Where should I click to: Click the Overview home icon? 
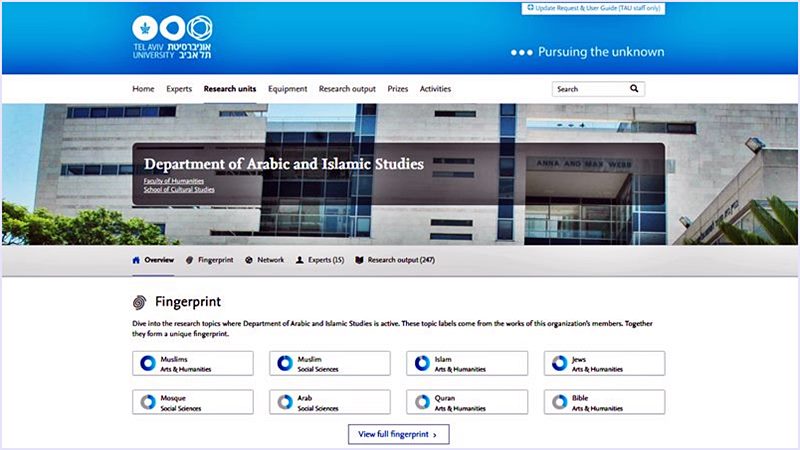pos(136,260)
